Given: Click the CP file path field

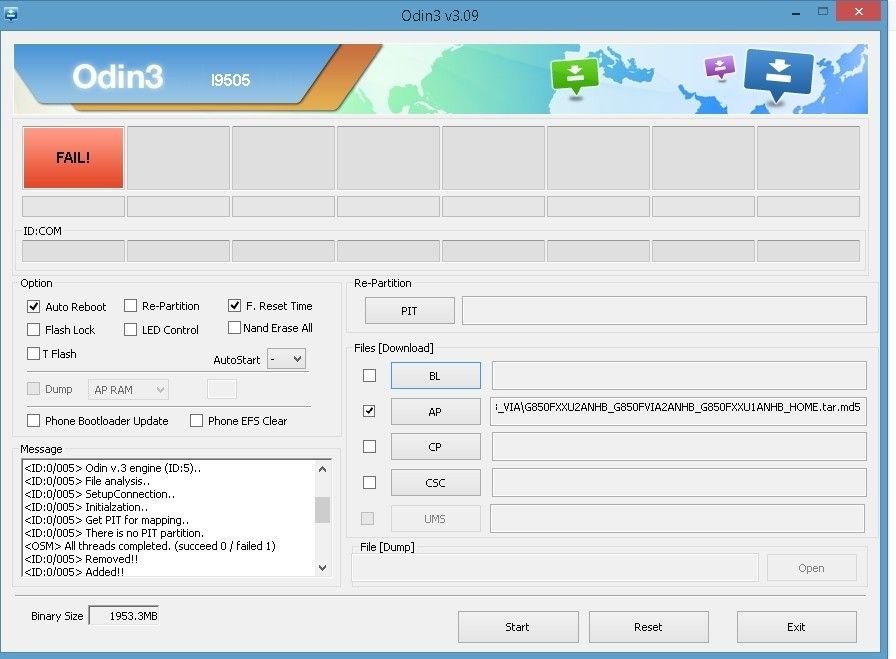Looking at the screenshot, I should tap(679, 446).
